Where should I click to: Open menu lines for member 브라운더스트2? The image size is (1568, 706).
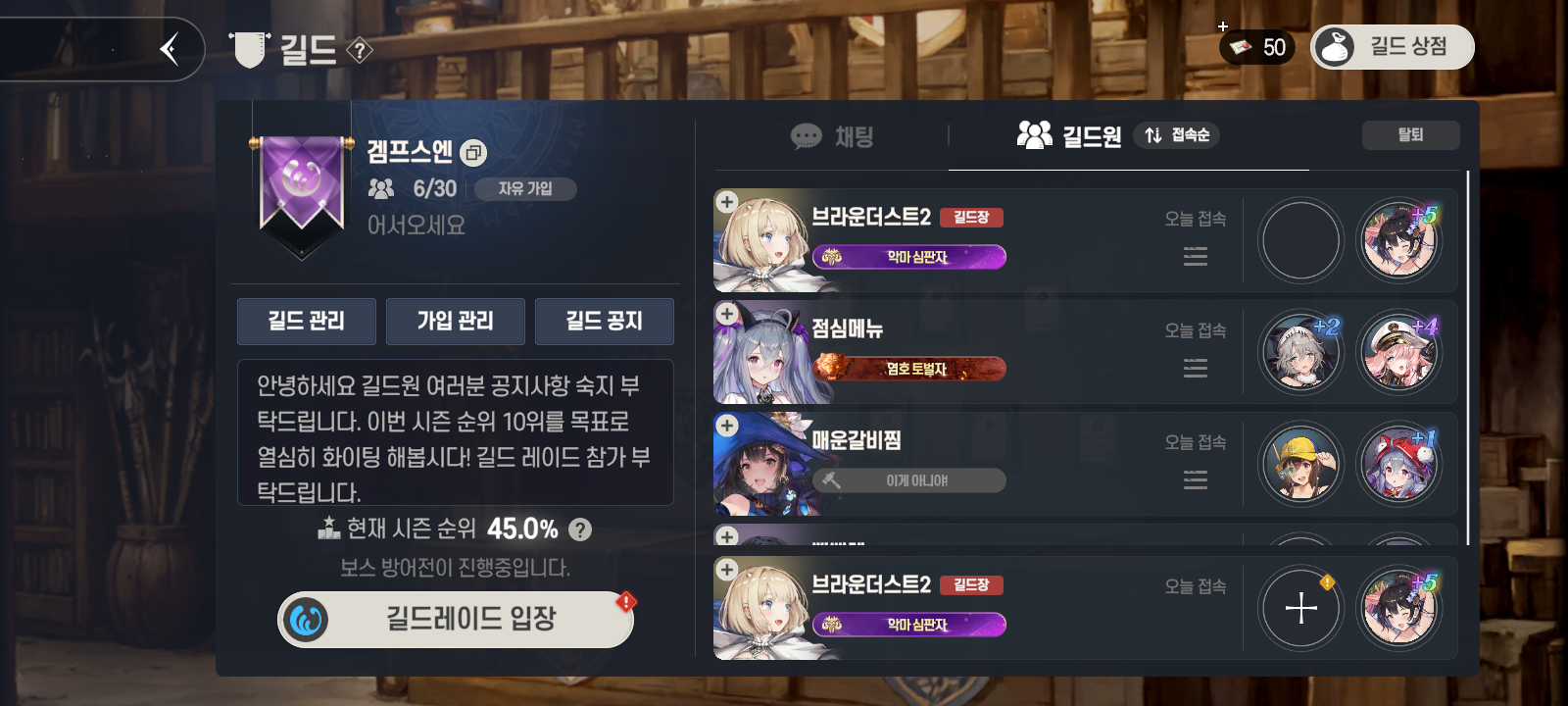point(1195,257)
